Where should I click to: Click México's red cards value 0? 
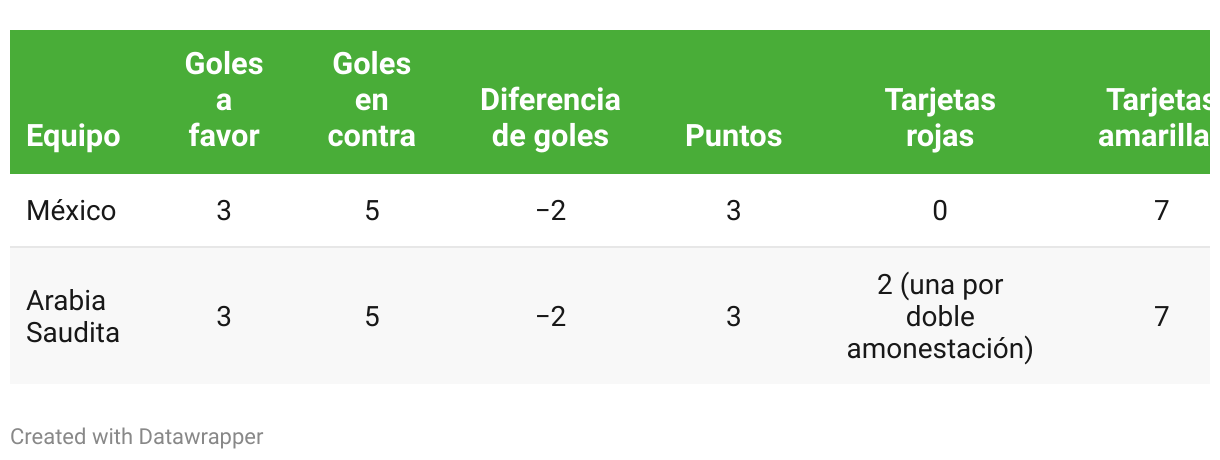click(940, 211)
